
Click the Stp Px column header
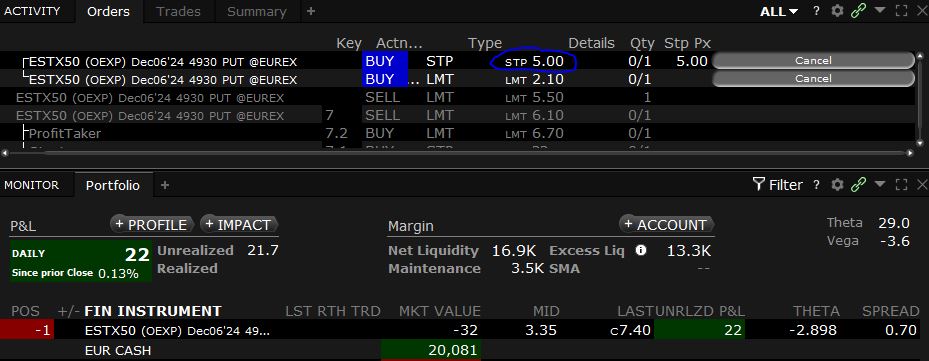coord(687,43)
